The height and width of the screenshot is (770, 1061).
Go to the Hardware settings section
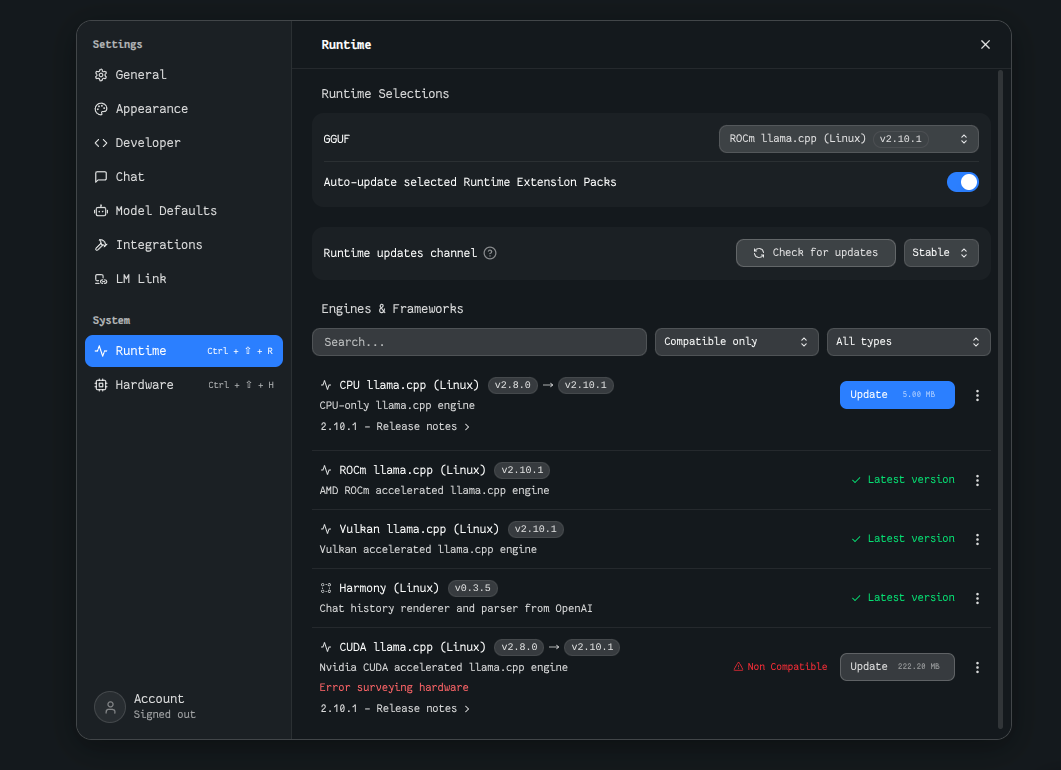tap(144, 385)
